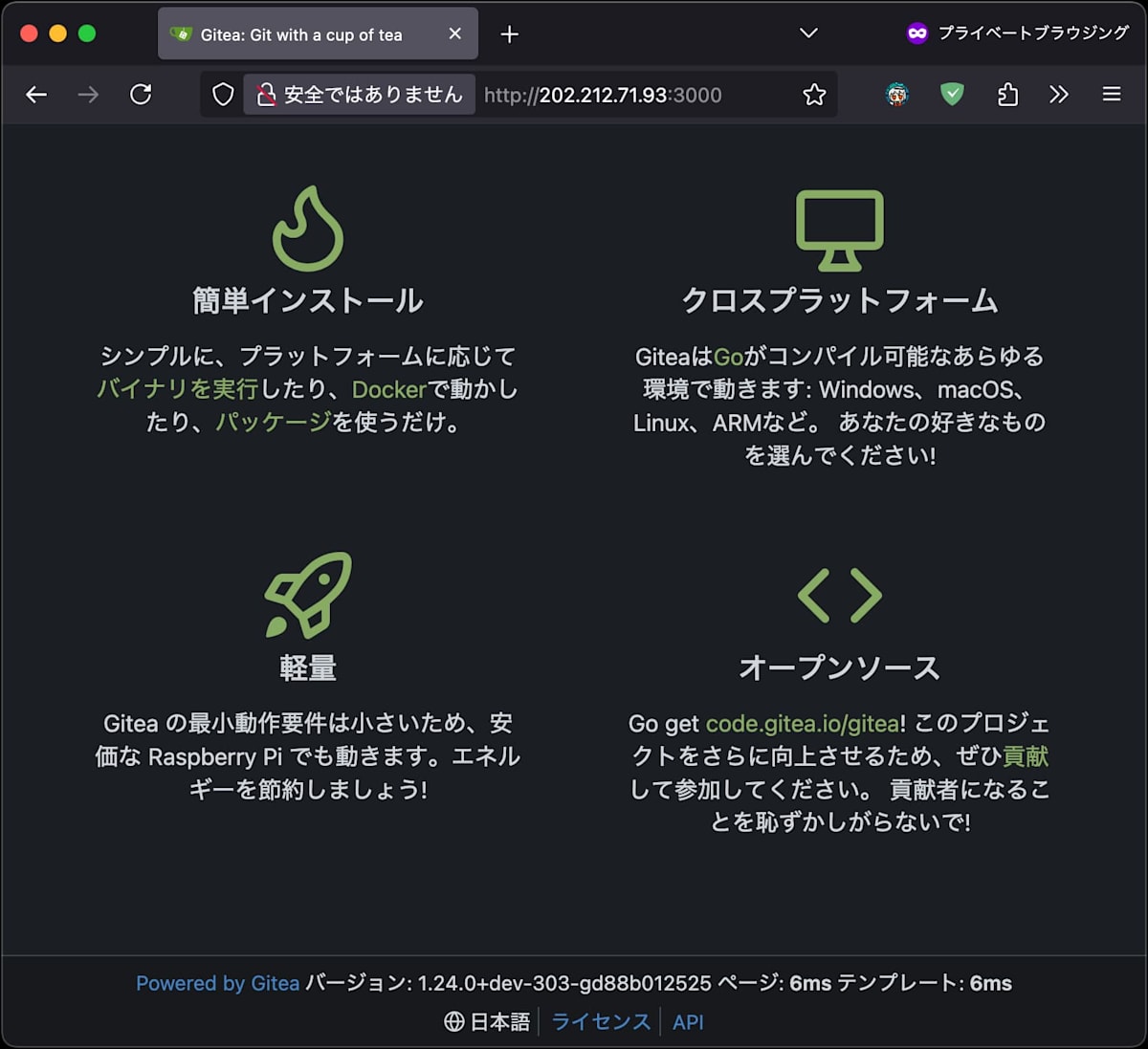The height and width of the screenshot is (1049, 1148).
Task: Open the hamburger application menu
Action: pyautogui.click(x=1112, y=95)
